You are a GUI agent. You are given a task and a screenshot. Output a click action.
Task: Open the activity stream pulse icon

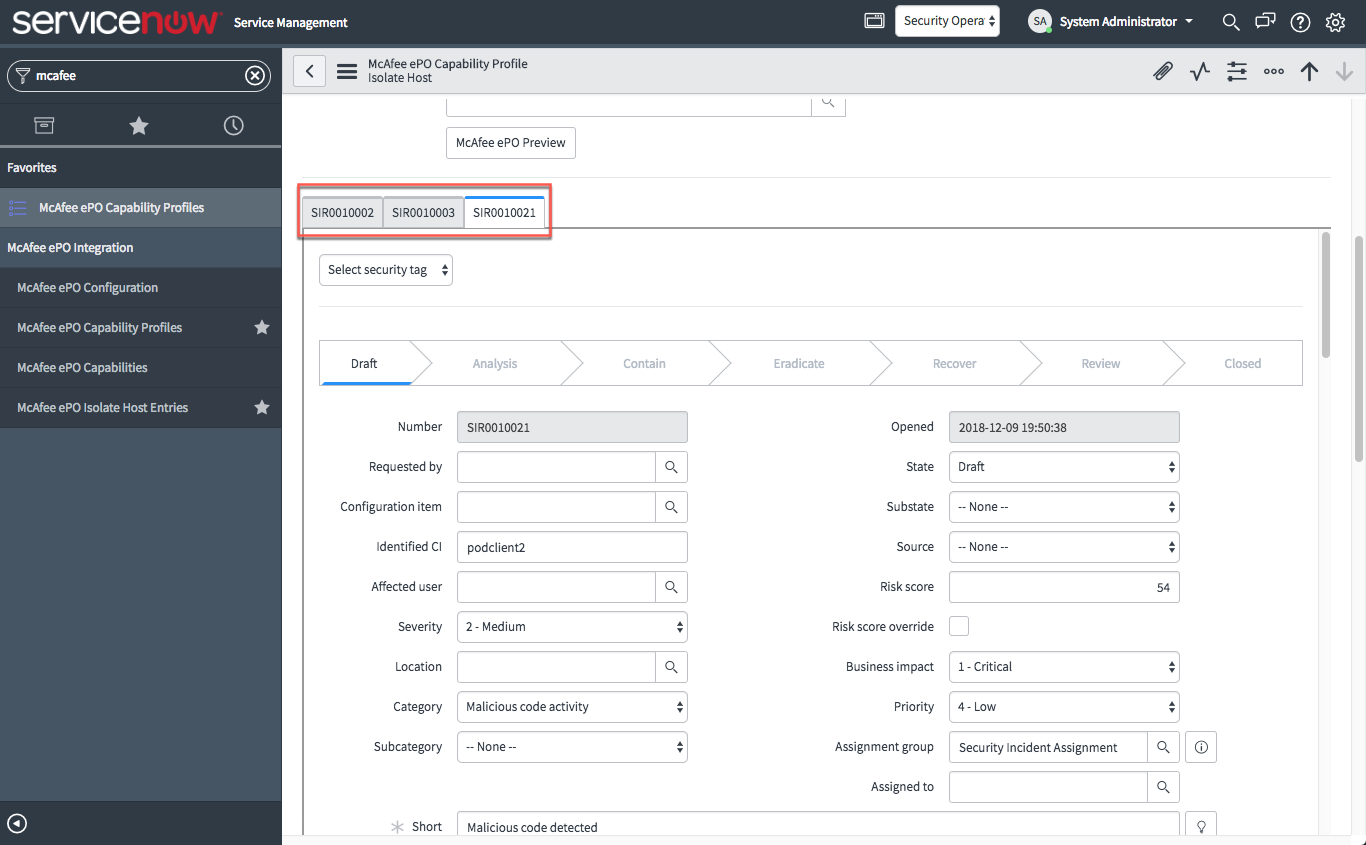coord(1200,71)
